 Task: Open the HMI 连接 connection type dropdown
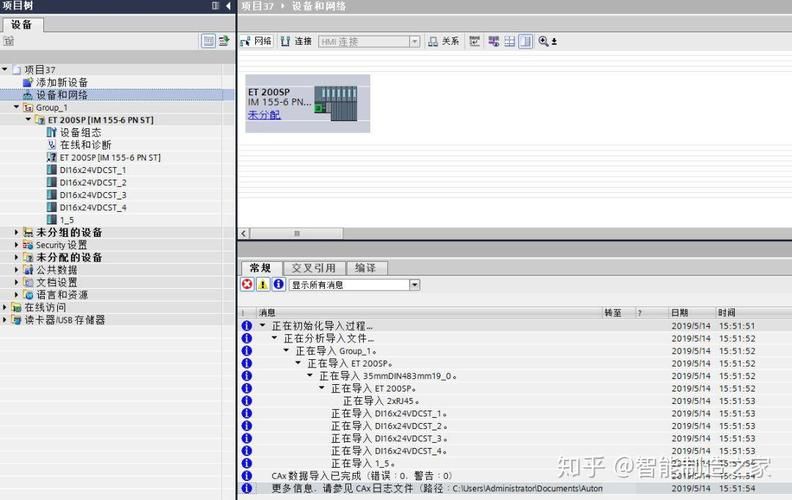tap(414, 41)
